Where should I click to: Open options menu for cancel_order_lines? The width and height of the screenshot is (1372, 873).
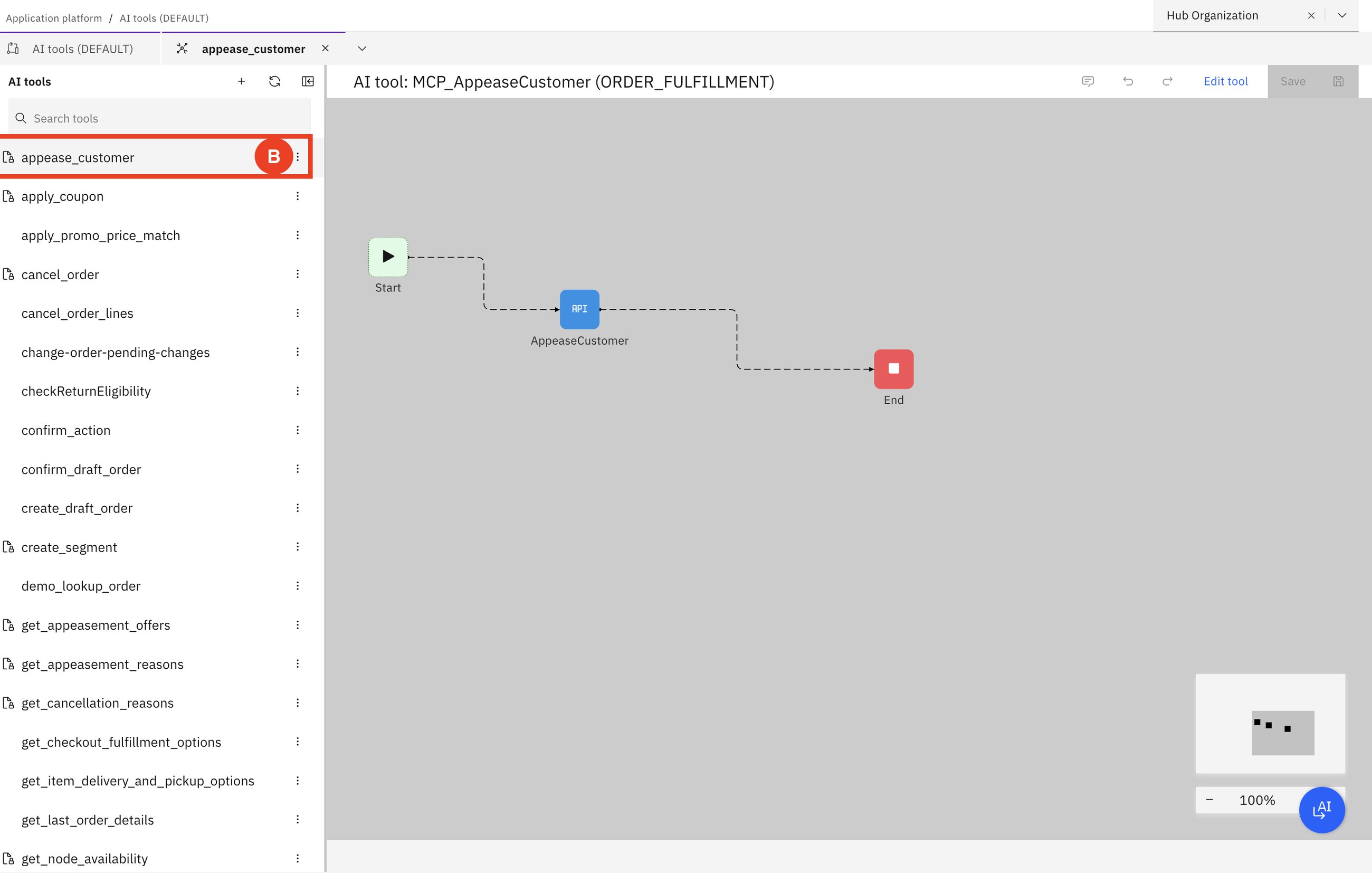(298, 313)
